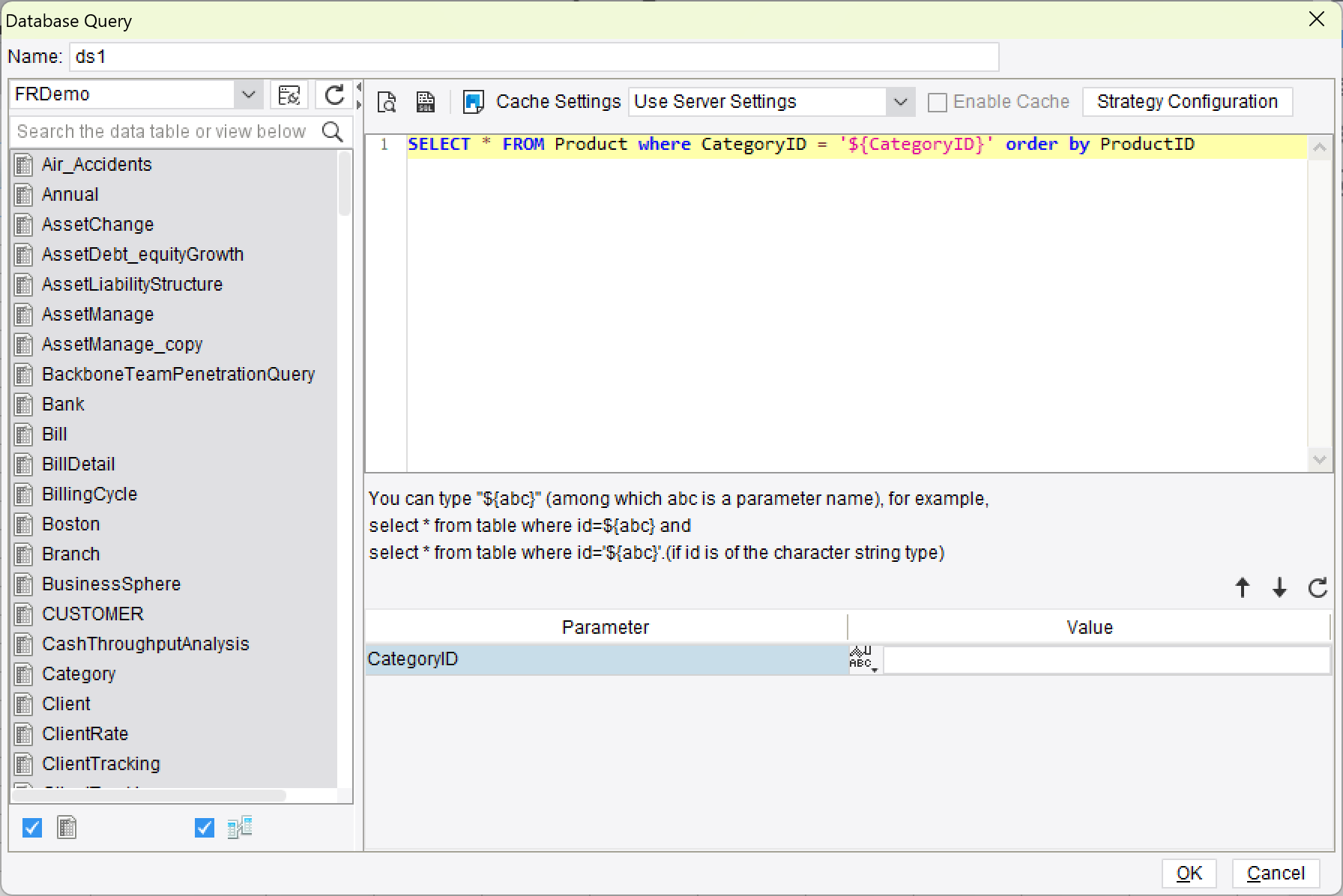The width and height of the screenshot is (1343, 896).
Task: Uncheck the views checkbox
Action: click(x=203, y=827)
